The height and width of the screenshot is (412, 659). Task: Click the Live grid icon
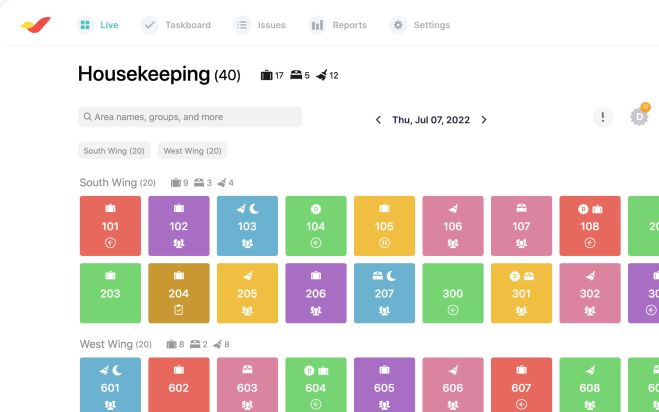85,25
